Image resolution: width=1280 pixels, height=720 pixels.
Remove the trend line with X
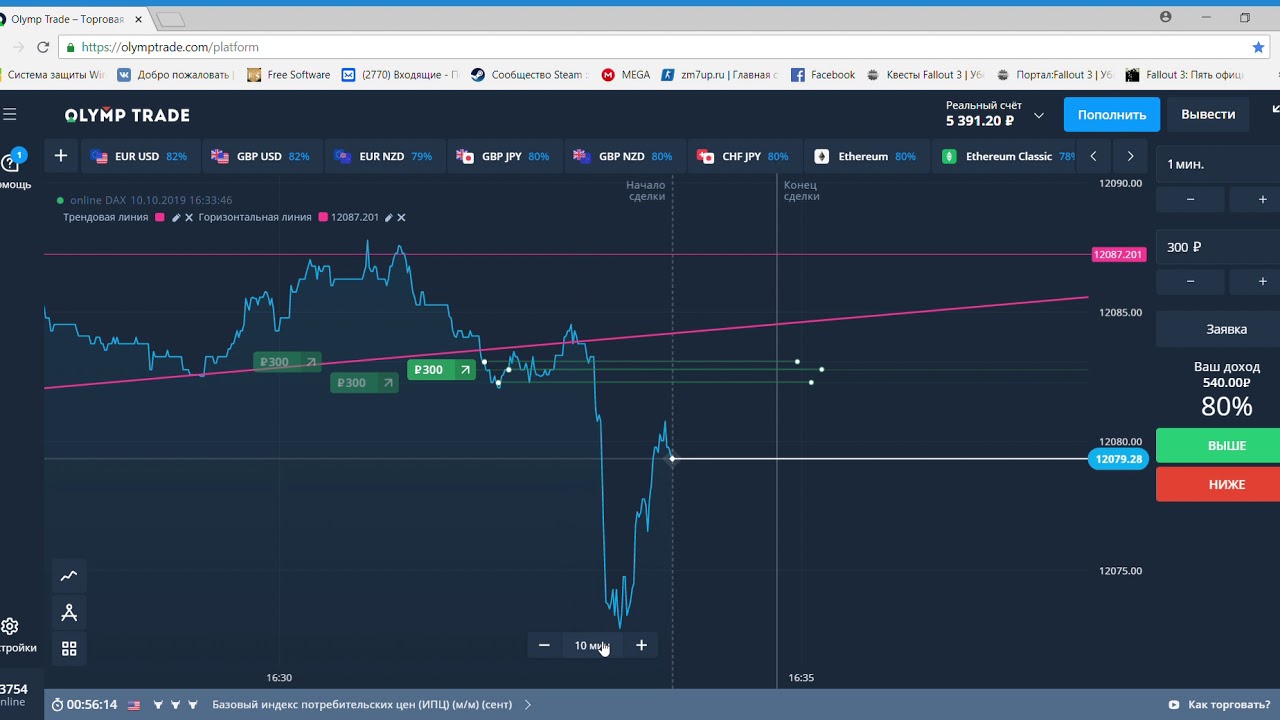pyautogui.click(x=189, y=217)
